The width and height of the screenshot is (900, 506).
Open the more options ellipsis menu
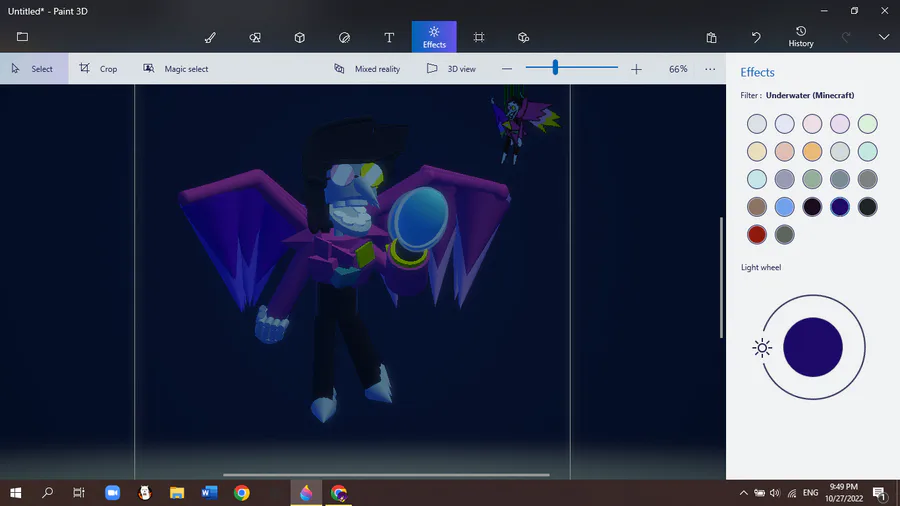pyautogui.click(x=710, y=69)
